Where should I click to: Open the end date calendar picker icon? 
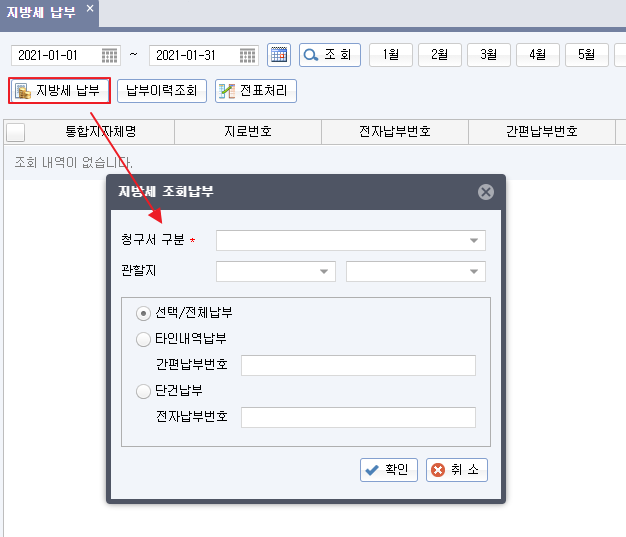coord(248,55)
